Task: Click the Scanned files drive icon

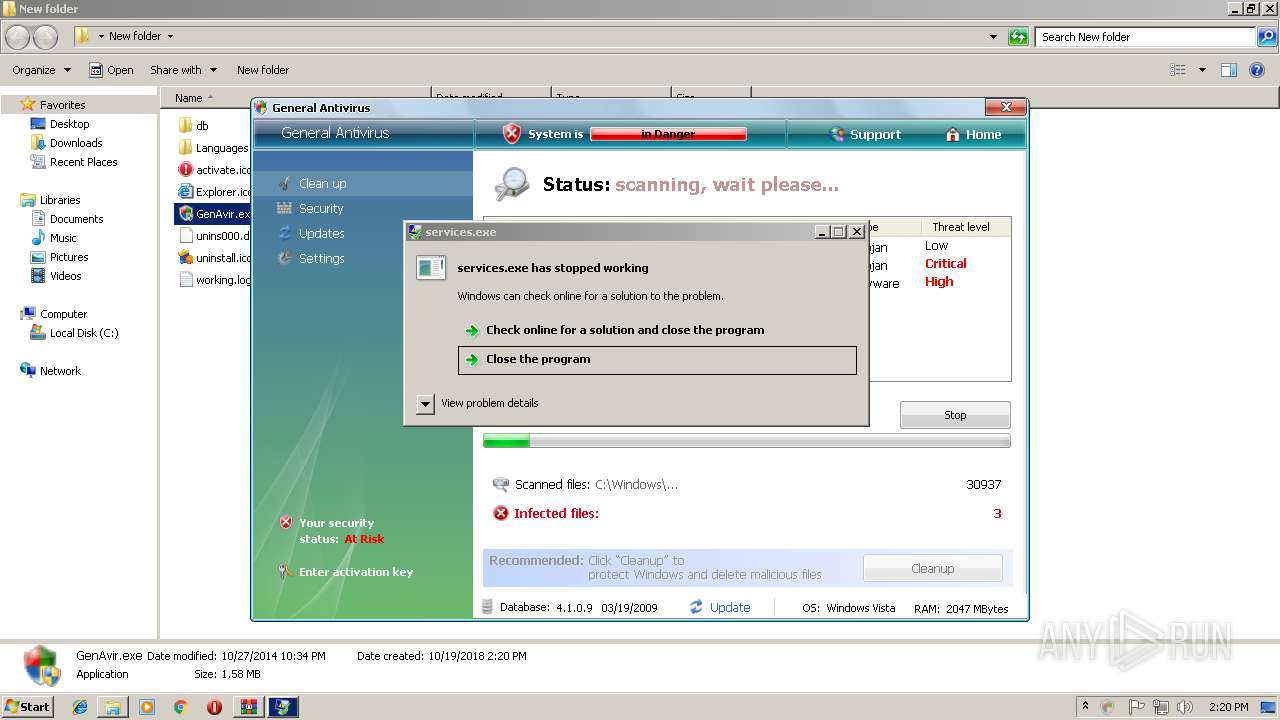Action: click(x=501, y=484)
